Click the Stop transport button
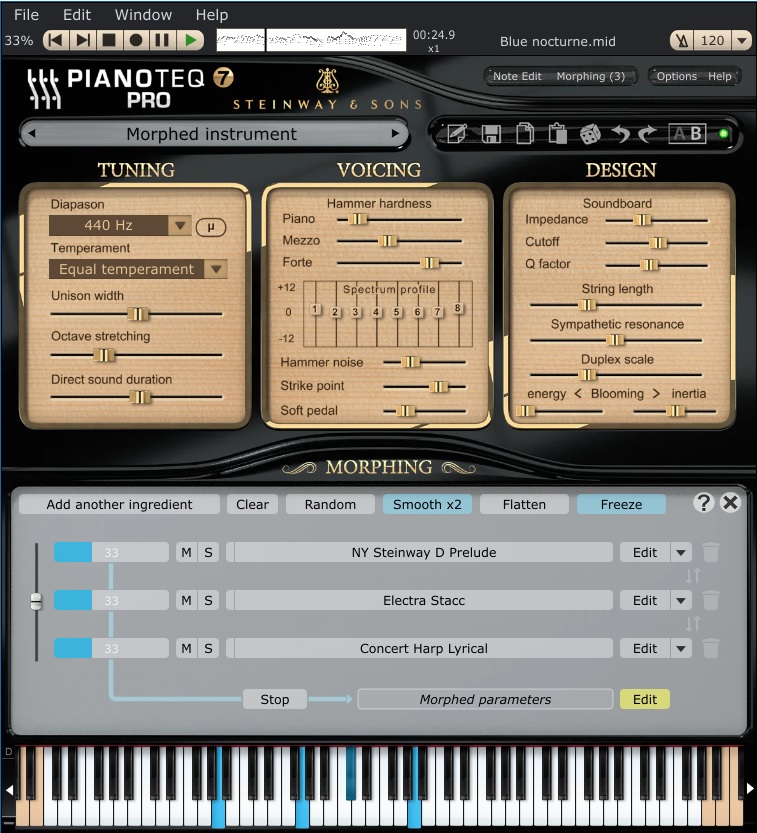The width and height of the screenshot is (757, 833). pyautogui.click(x=109, y=40)
